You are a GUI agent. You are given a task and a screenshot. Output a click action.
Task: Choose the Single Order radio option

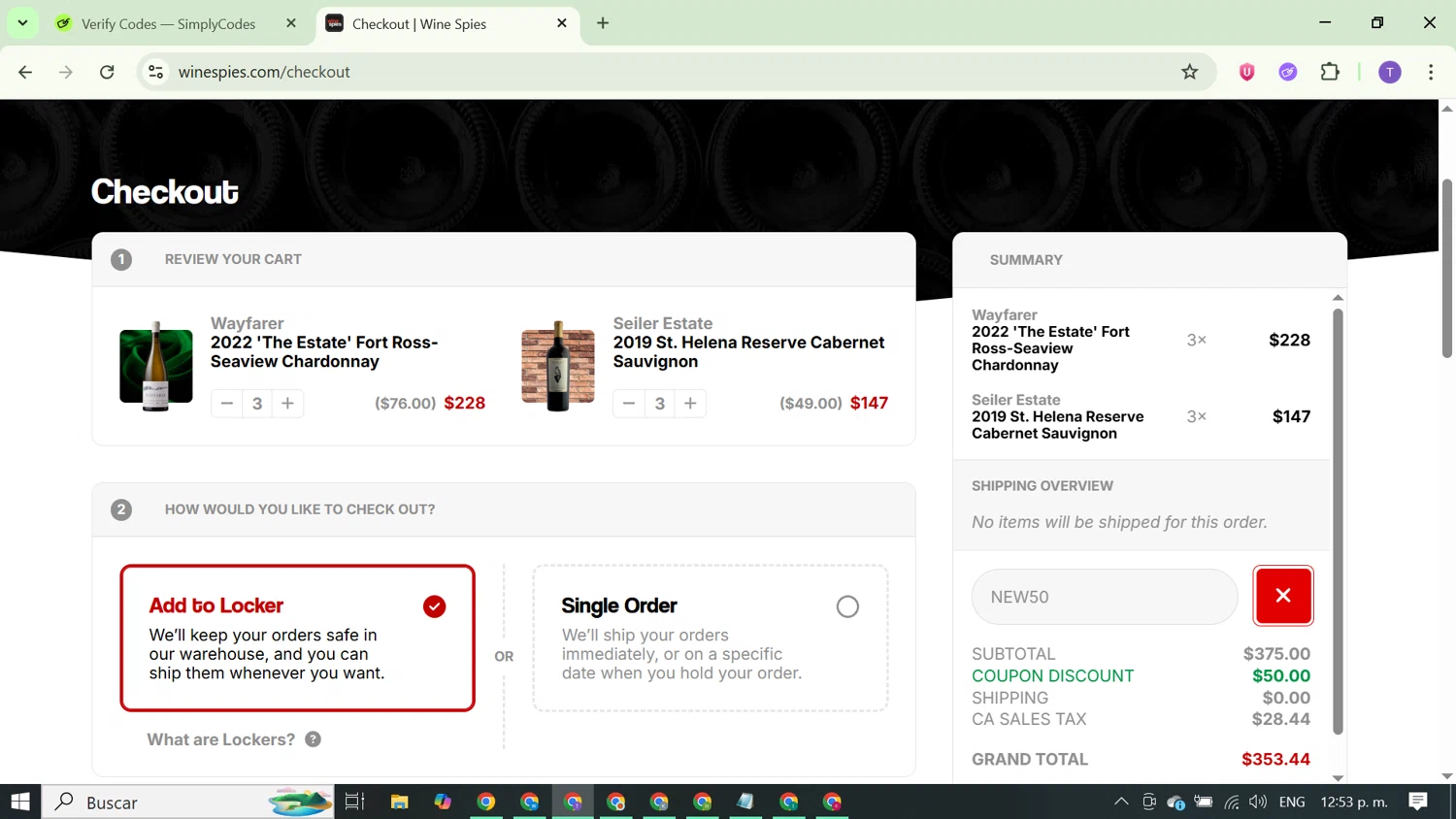click(847, 606)
